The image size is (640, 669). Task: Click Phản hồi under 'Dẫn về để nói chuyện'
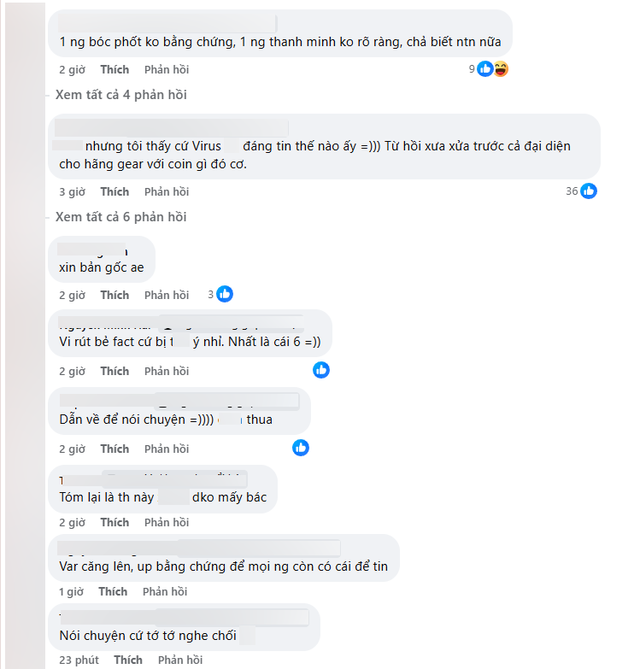[x=166, y=449]
